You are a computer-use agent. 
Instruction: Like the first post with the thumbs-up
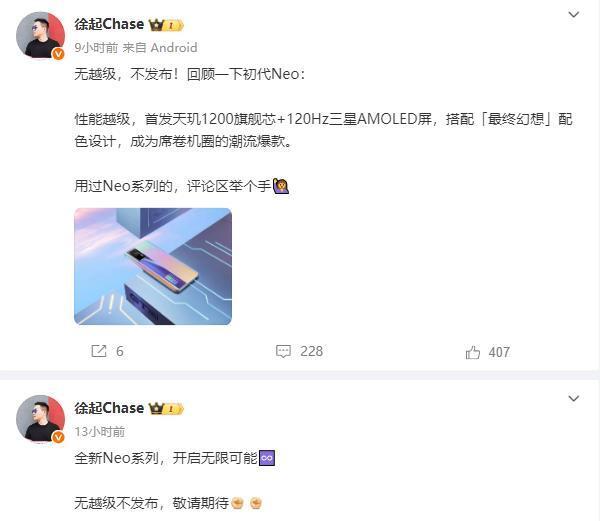pyautogui.click(x=473, y=352)
